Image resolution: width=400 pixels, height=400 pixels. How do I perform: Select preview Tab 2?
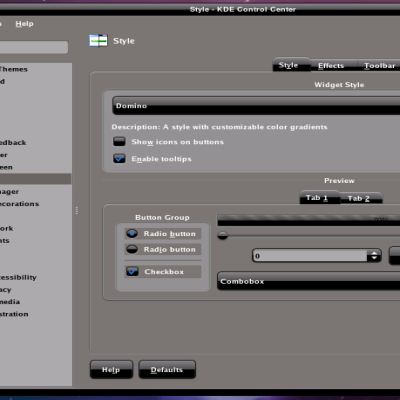361,198
